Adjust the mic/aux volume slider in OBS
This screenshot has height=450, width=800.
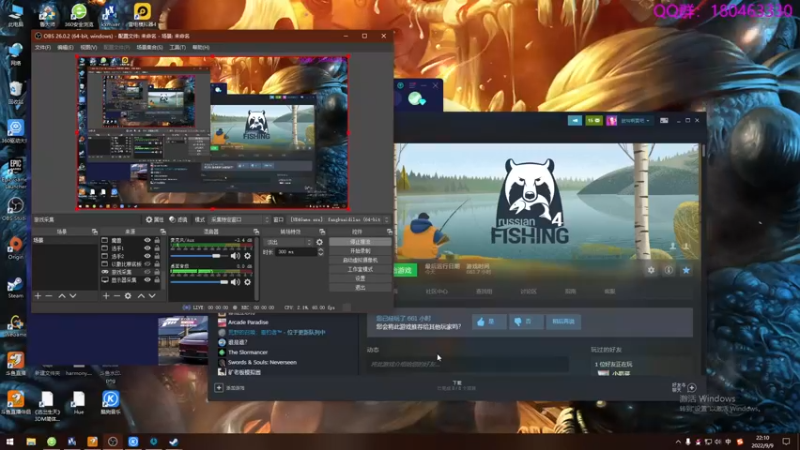[x=199, y=256]
